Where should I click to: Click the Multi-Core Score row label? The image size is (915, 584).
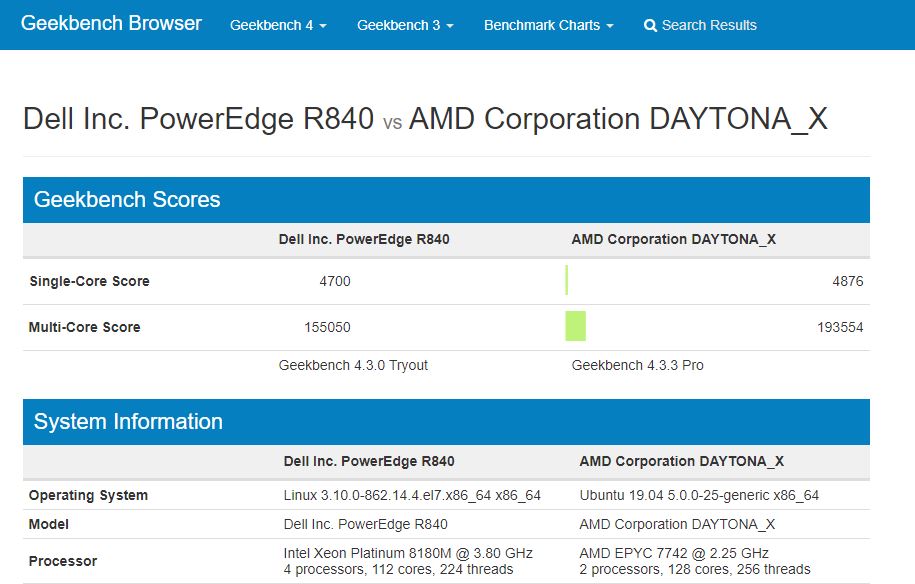click(84, 327)
